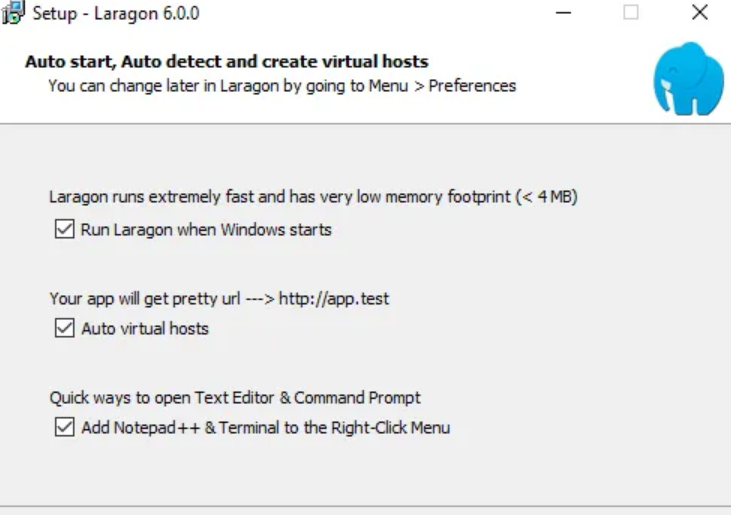This screenshot has width=731, height=515.
Task: Click the 'Auto virtual hosts' label text
Action: 145,328
